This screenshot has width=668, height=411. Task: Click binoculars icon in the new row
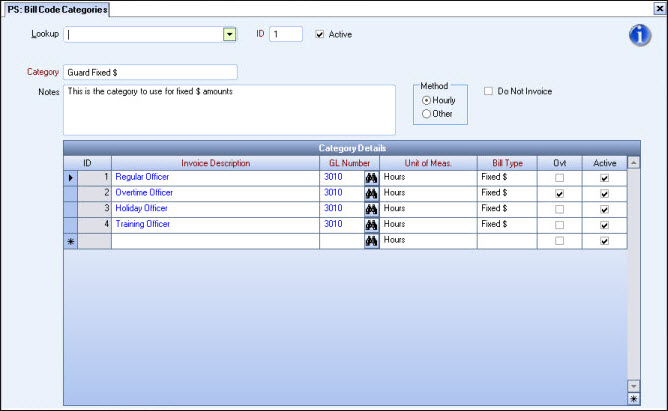coord(371,241)
